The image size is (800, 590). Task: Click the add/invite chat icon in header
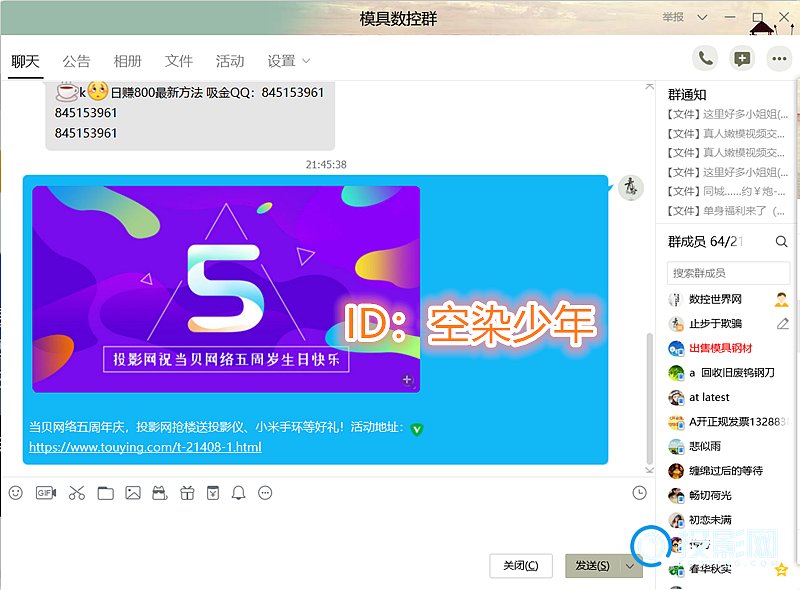tap(742, 59)
